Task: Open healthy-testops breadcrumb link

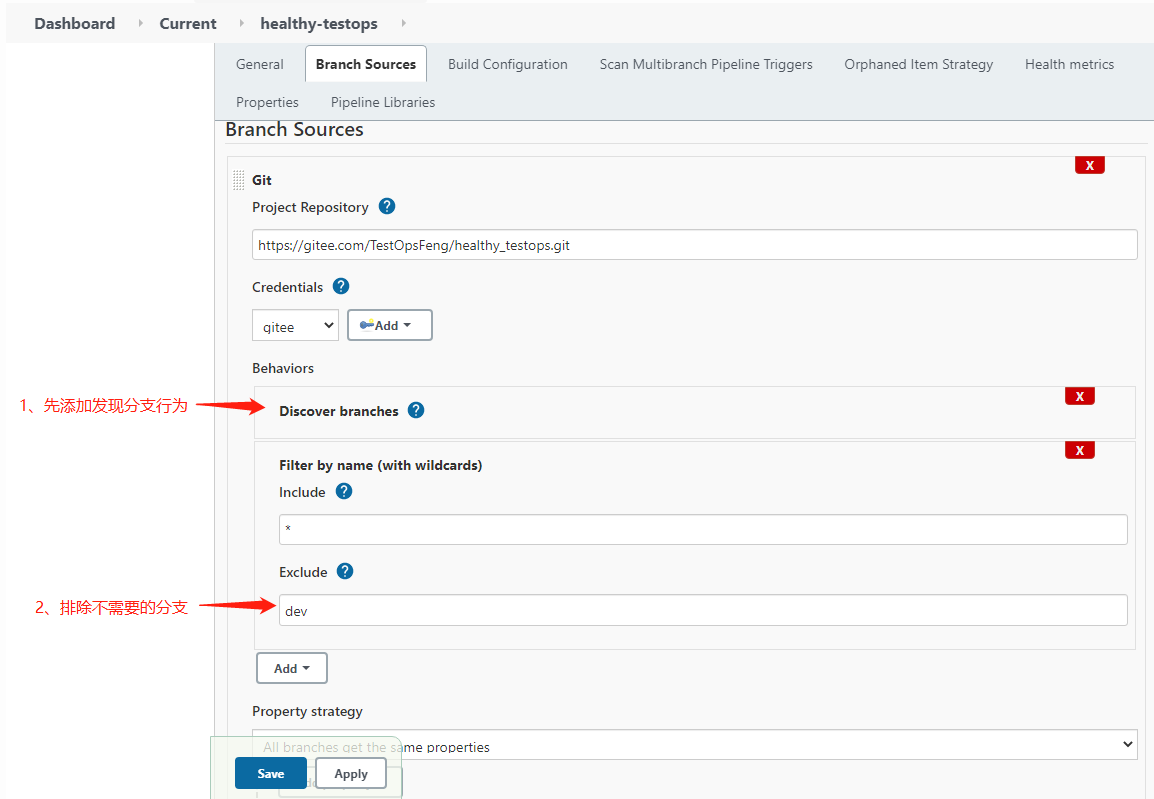Action: coord(319,24)
